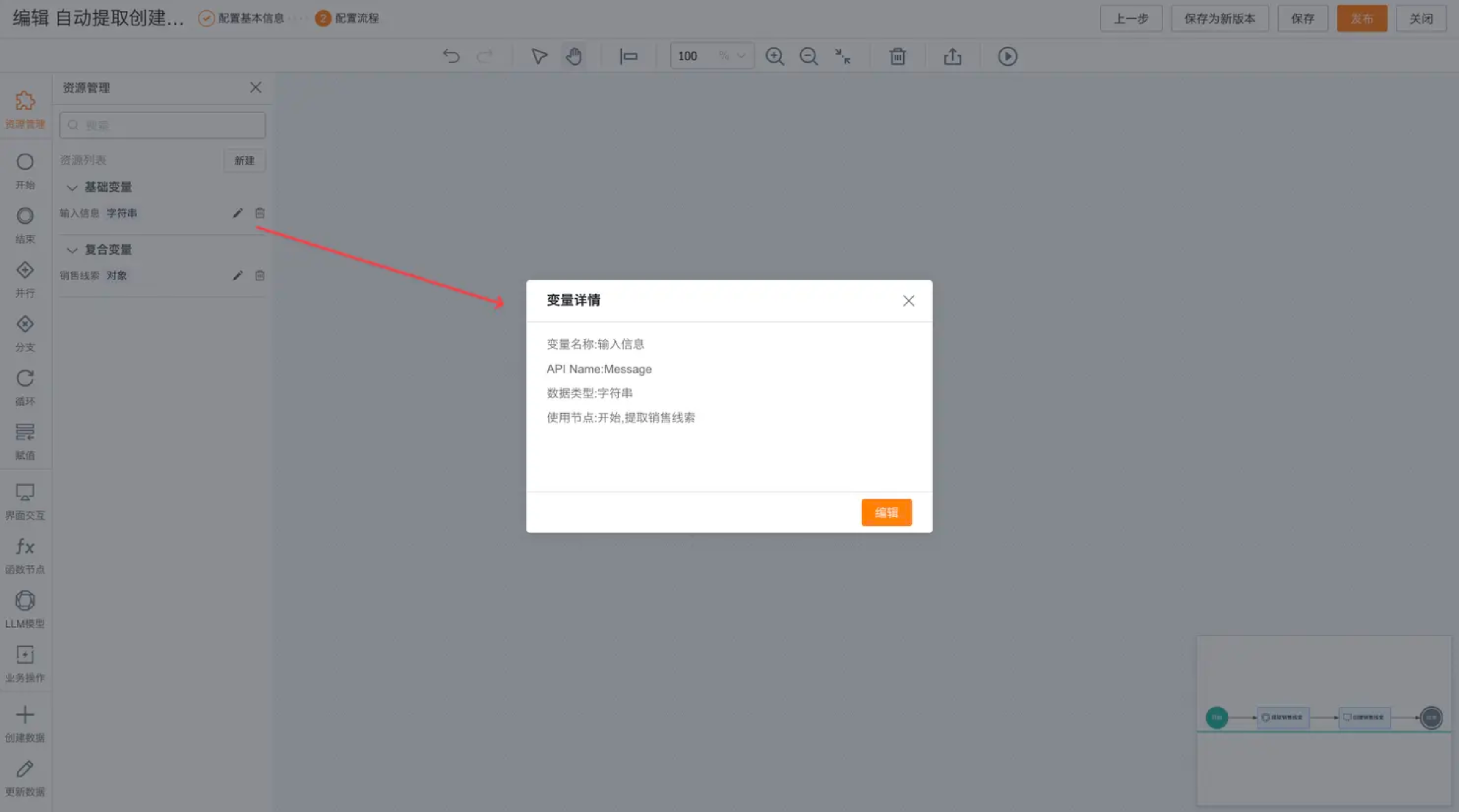Click the trash delete icon in toolbar
The width and height of the screenshot is (1459, 812).
tap(897, 56)
